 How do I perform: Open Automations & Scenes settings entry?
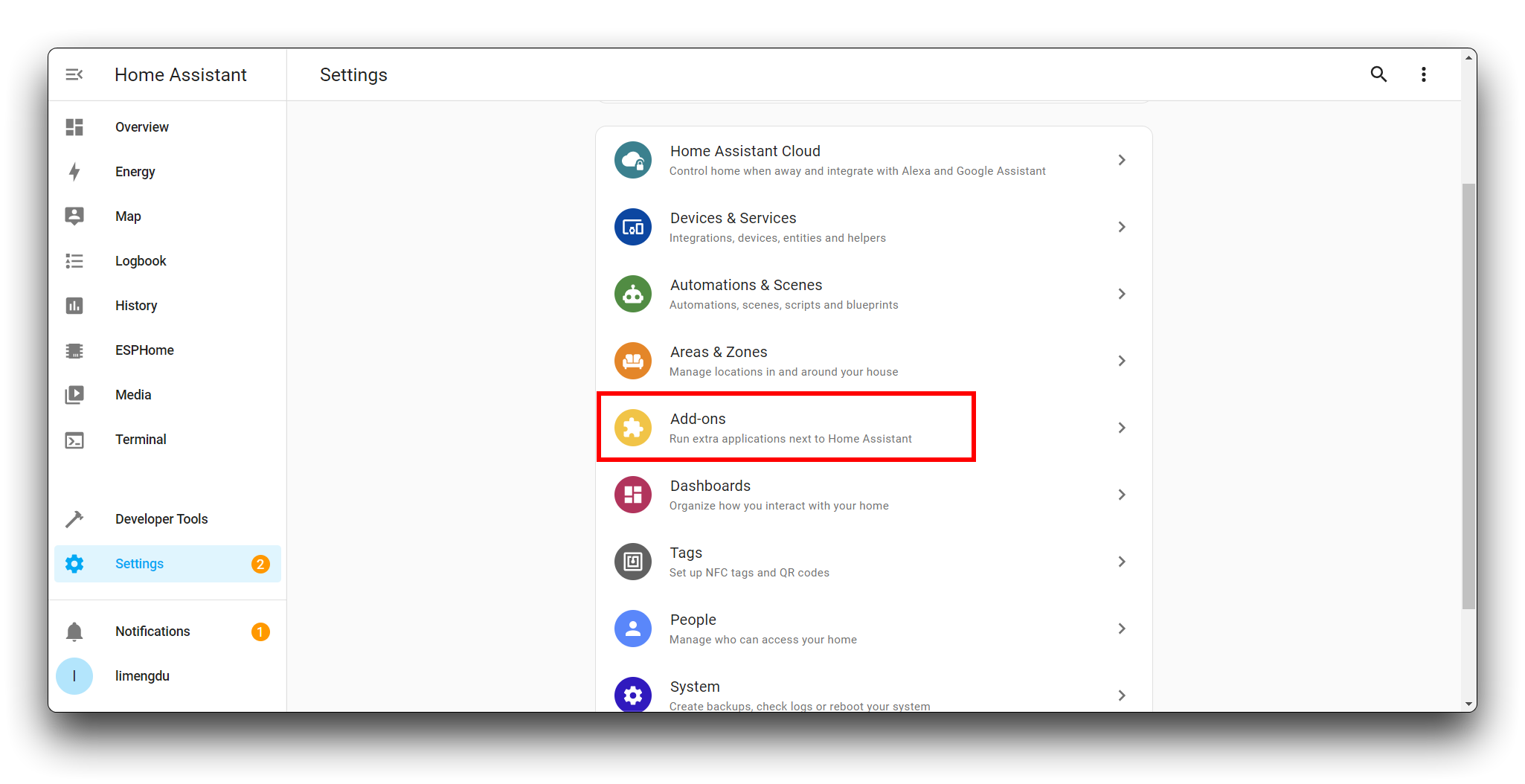point(874,294)
